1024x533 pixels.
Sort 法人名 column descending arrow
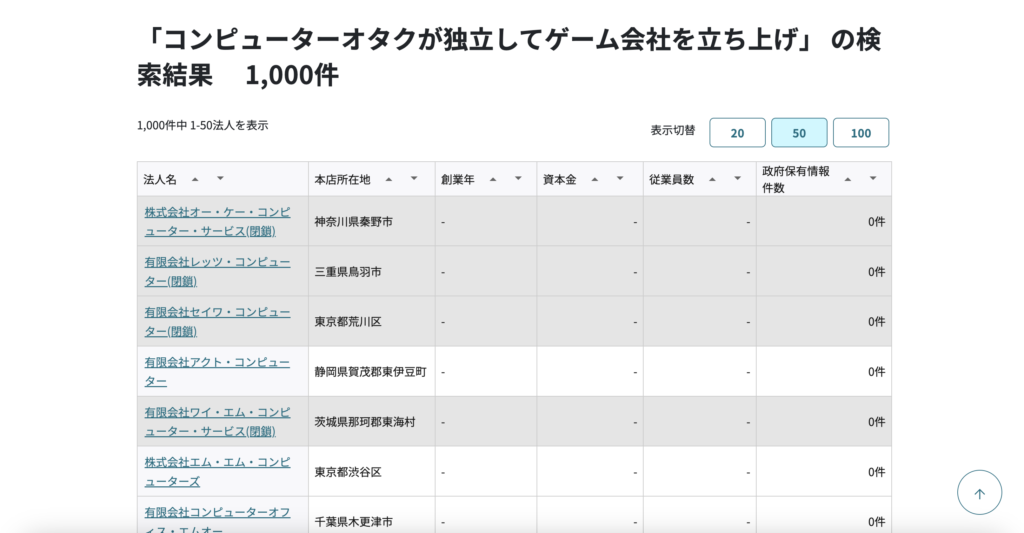[x=220, y=179]
